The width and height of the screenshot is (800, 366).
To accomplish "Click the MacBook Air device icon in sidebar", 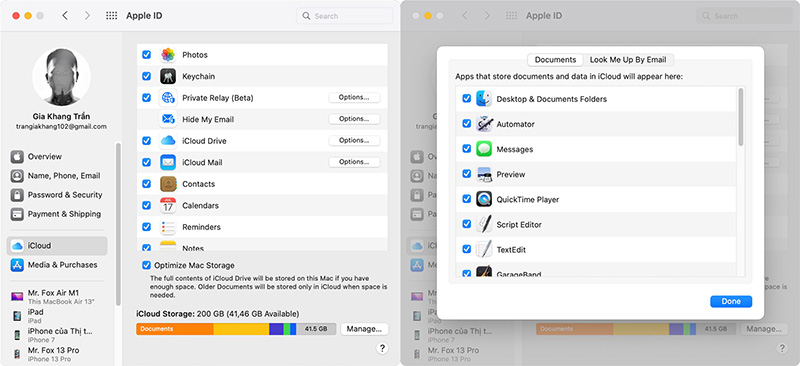I will point(17,296).
